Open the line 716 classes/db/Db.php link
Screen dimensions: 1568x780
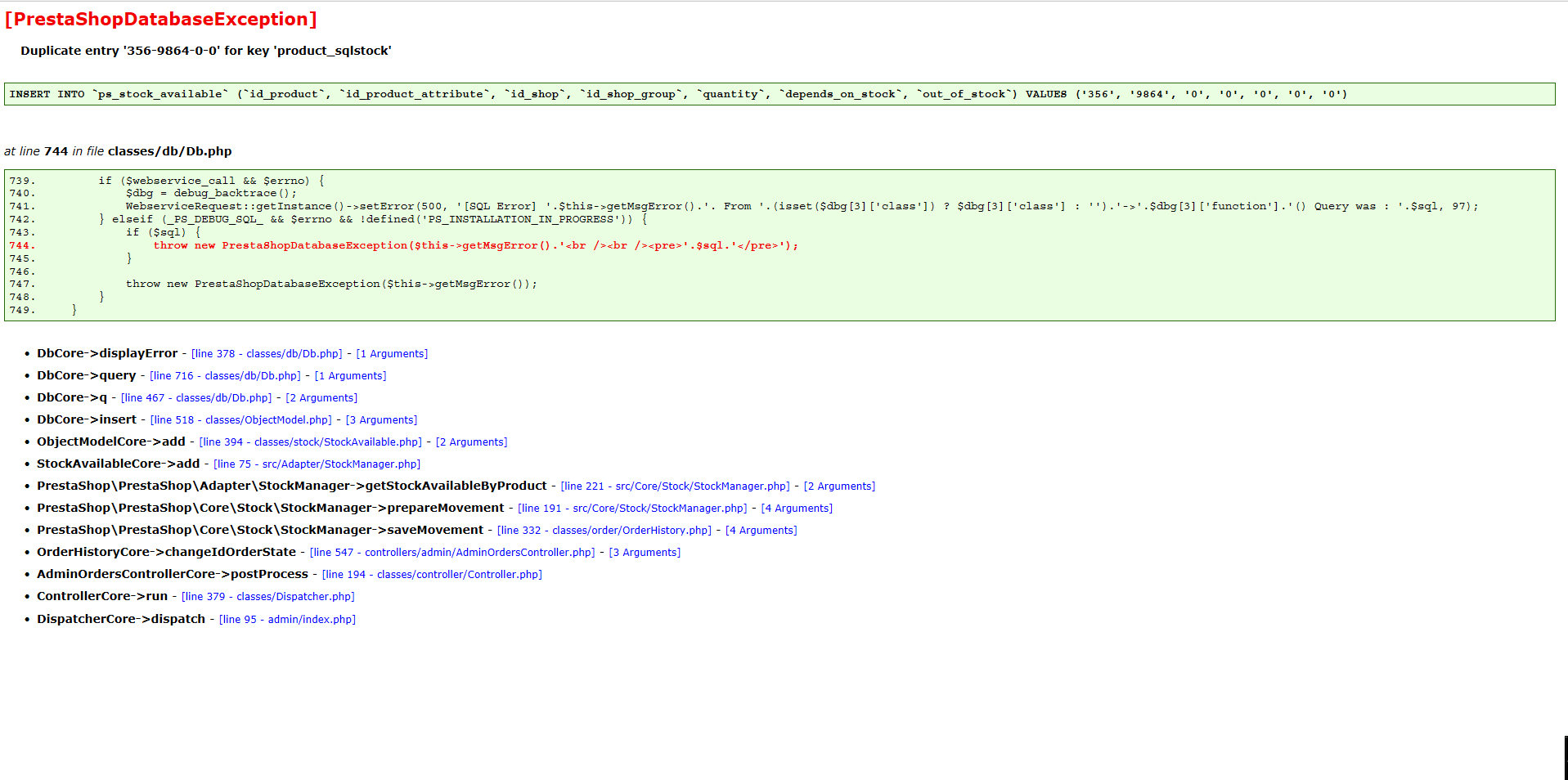pos(225,376)
